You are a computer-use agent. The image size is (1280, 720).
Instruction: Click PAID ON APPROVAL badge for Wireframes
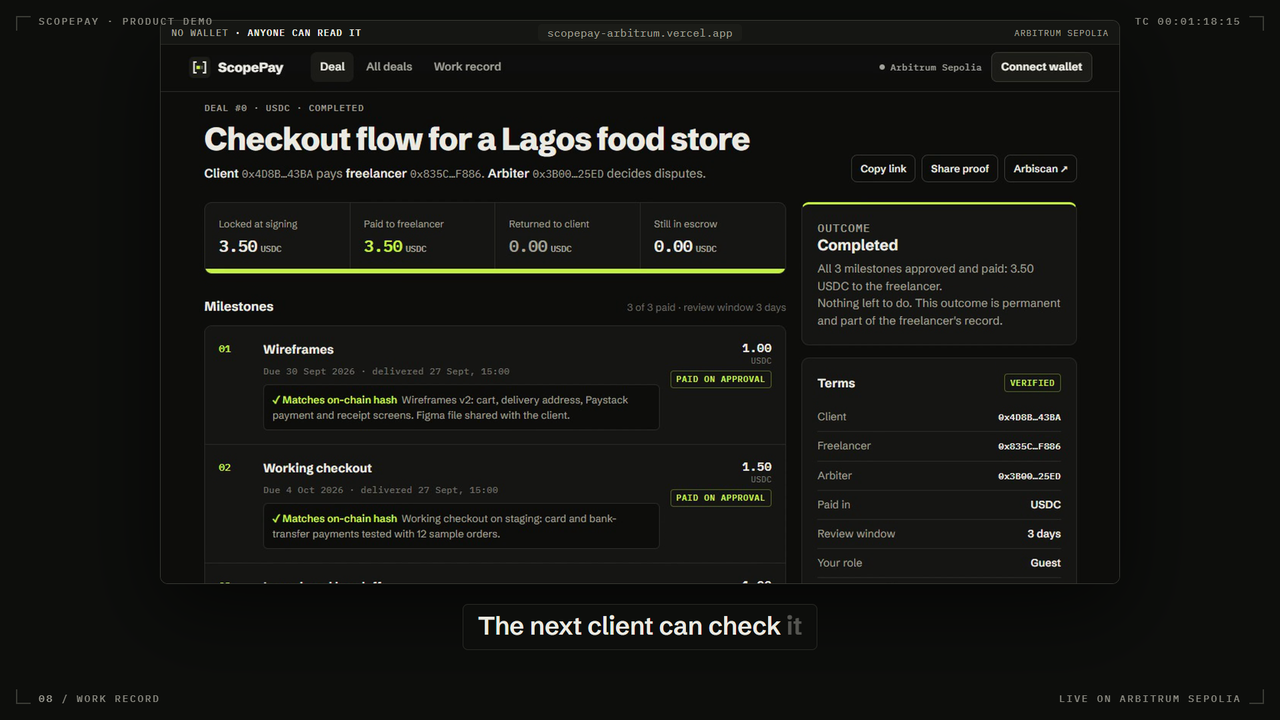[x=720, y=379]
